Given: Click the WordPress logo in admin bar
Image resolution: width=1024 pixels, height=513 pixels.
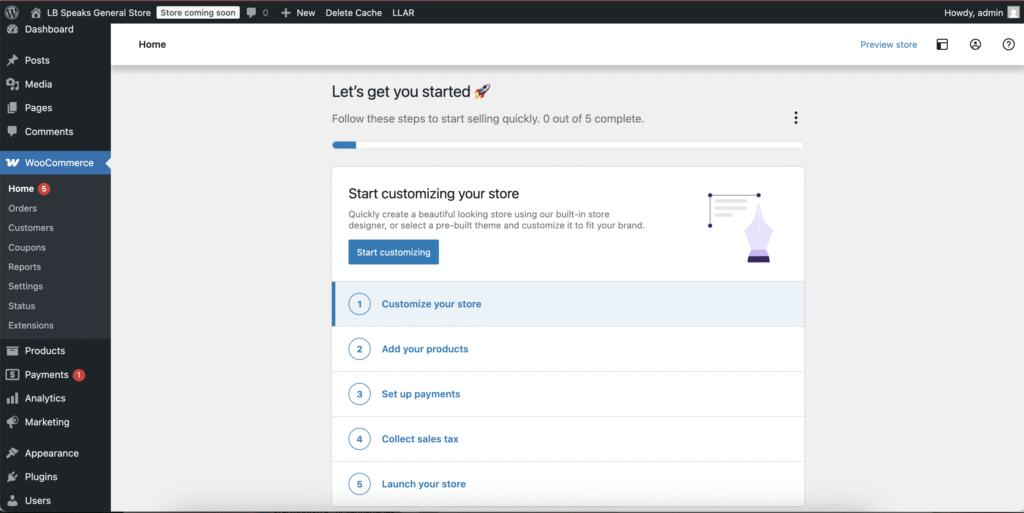Looking at the screenshot, I should [12, 13].
